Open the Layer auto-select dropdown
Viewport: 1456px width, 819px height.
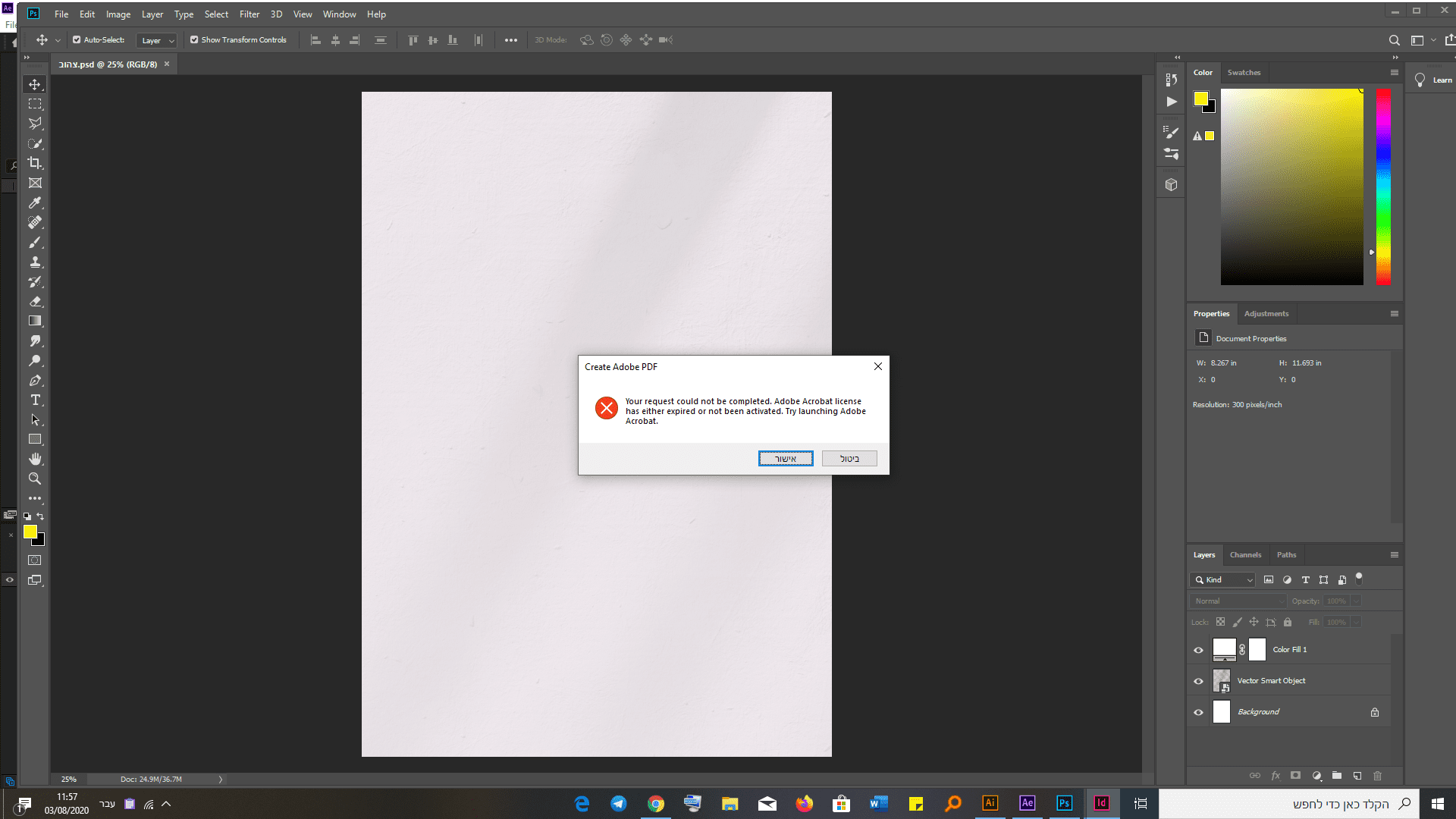(x=157, y=40)
